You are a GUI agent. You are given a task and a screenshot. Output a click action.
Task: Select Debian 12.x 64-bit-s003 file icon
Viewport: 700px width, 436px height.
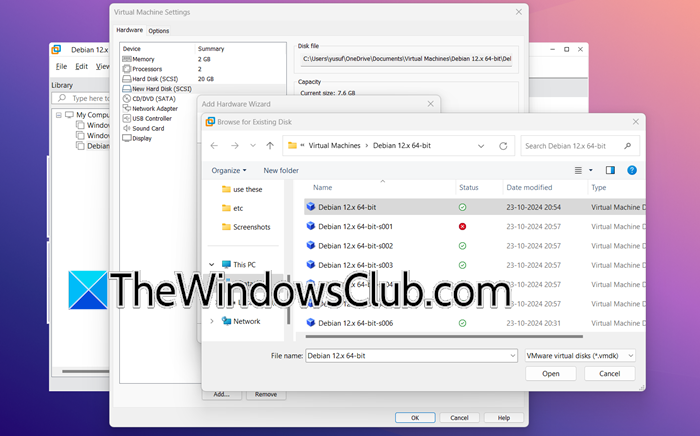[311, 265]
